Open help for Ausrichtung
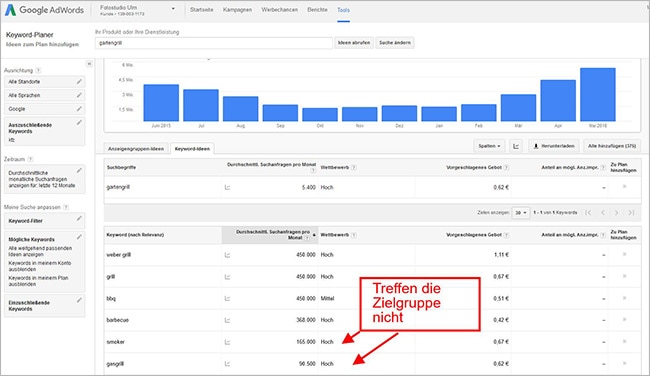This screenshot has width=650, height=376. pos(38,70)
